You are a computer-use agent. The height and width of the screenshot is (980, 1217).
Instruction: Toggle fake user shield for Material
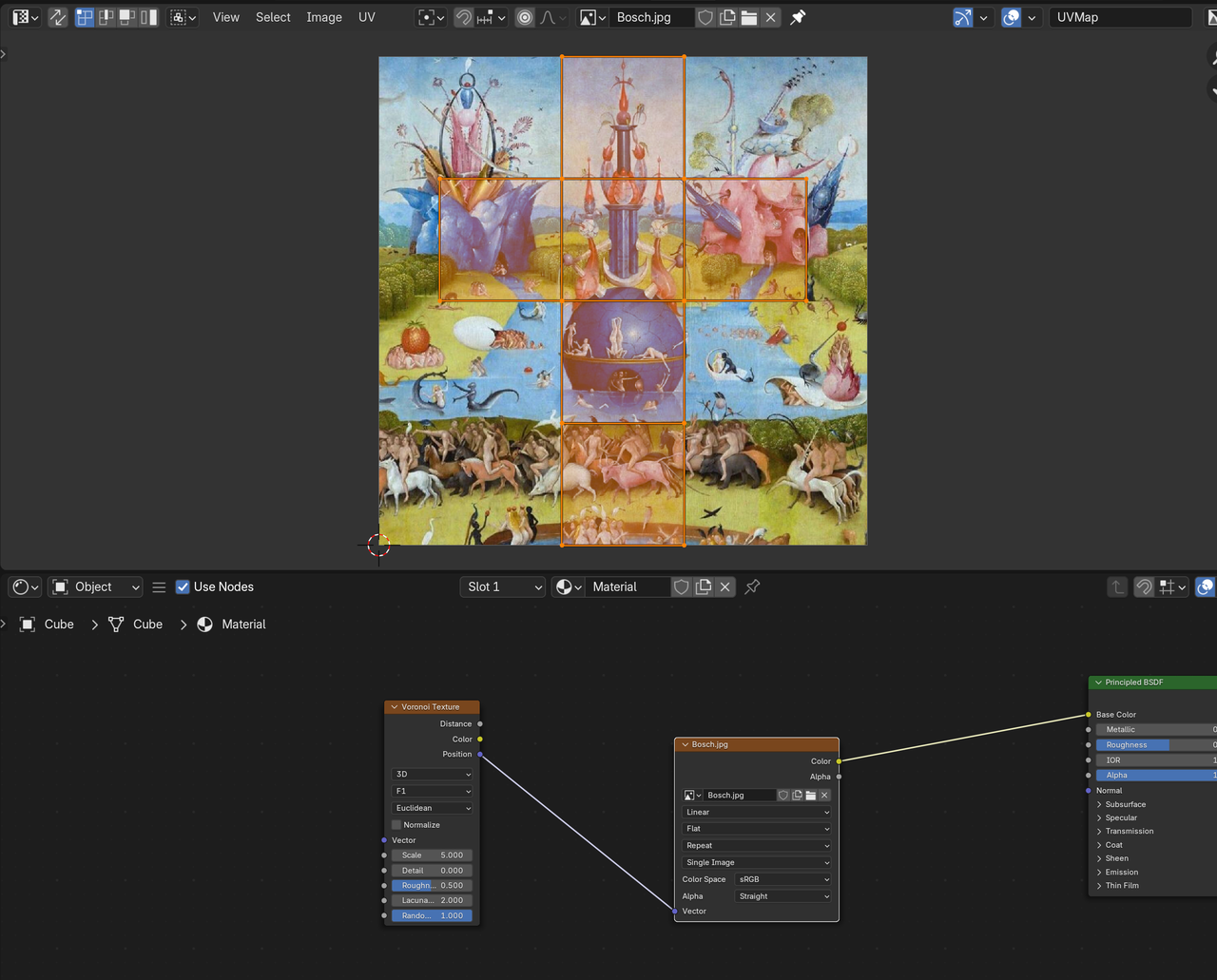681,586
